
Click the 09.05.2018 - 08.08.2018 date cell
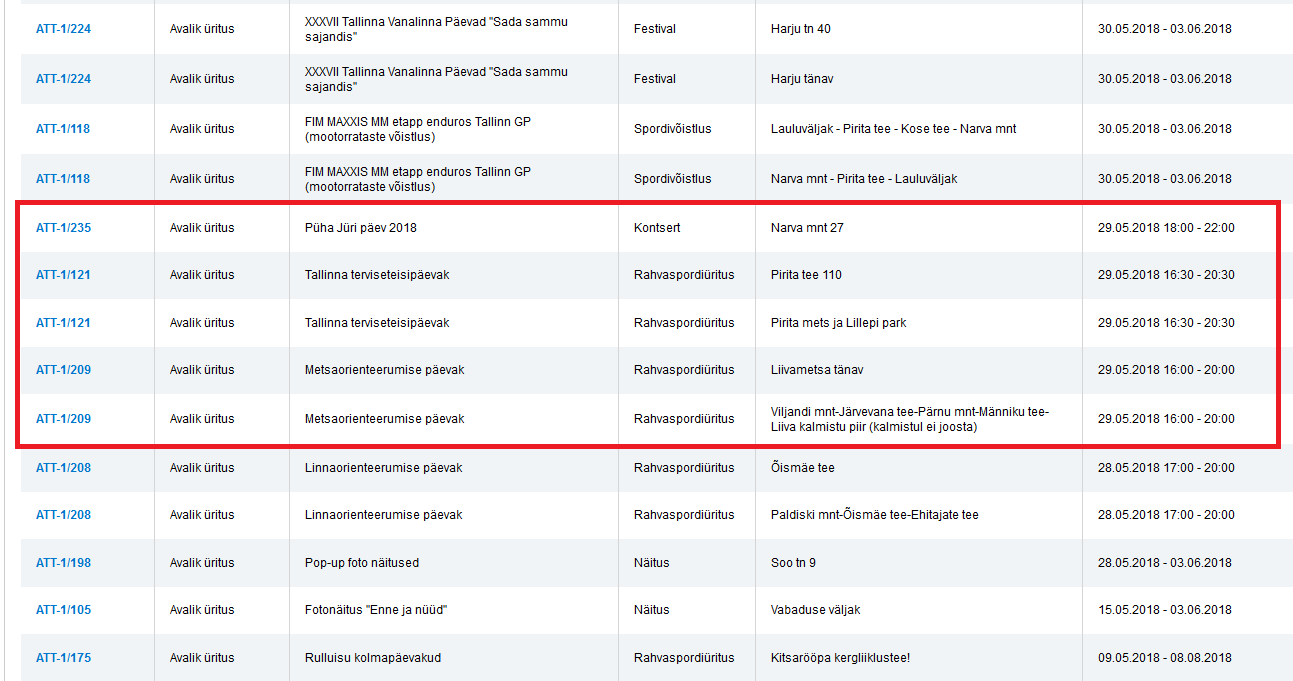[x=1165, y=658]
